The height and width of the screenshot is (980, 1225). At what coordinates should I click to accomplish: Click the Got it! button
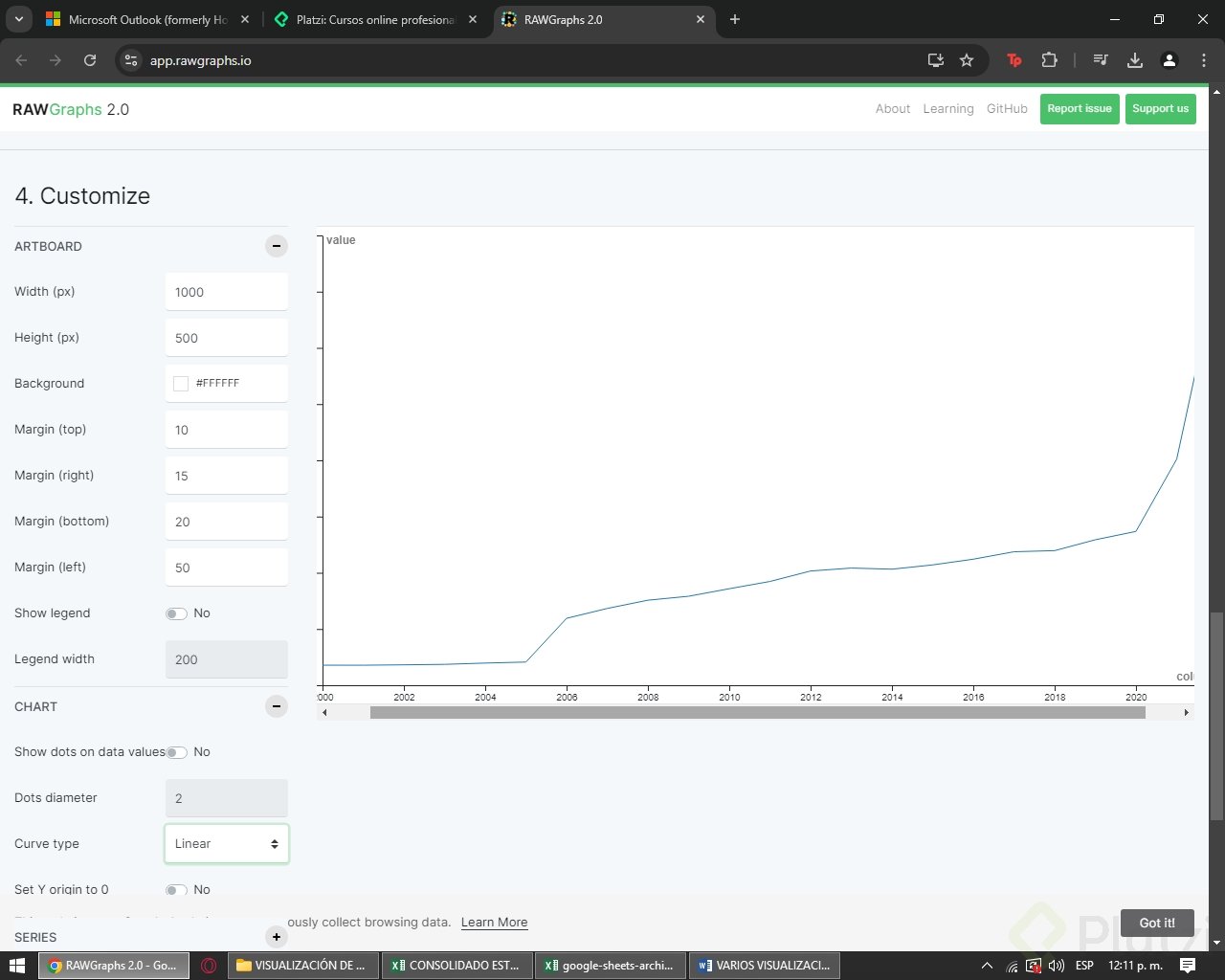[1157, 923]
